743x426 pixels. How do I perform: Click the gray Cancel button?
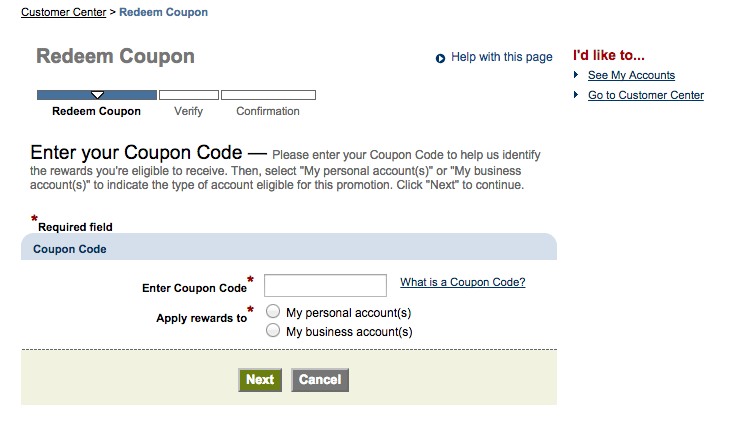tap(320, 380)
